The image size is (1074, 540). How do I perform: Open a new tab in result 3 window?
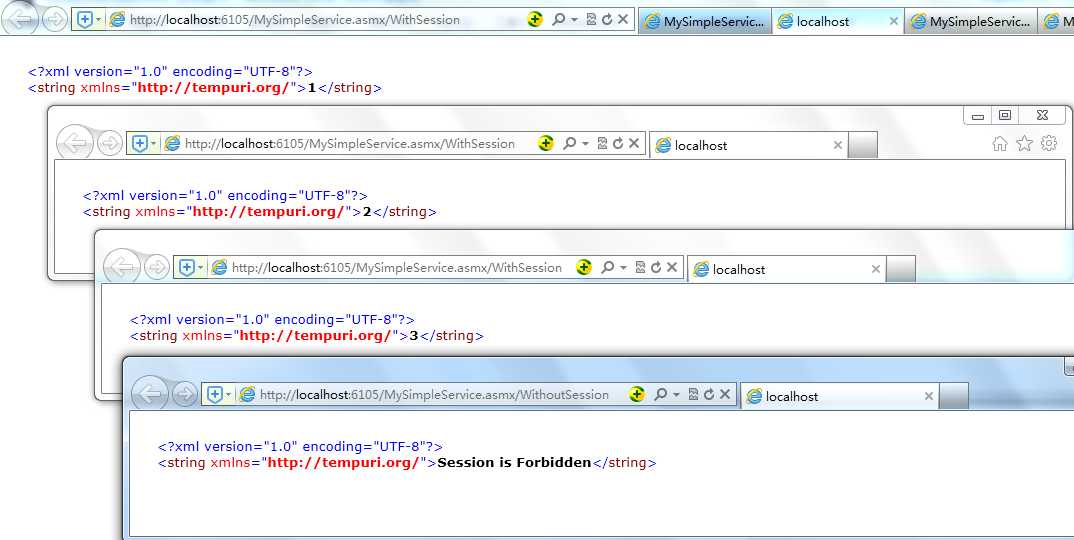[901, 269]
